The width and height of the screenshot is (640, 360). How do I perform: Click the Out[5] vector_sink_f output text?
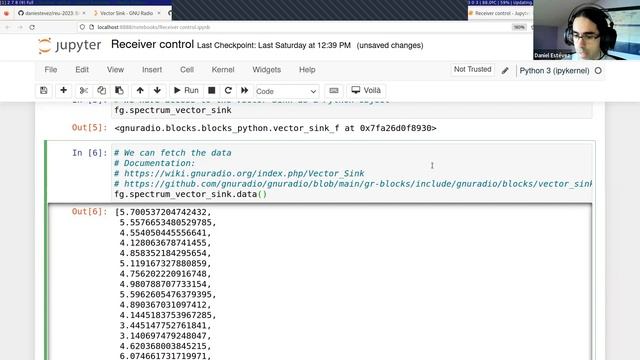pos(276,128)
